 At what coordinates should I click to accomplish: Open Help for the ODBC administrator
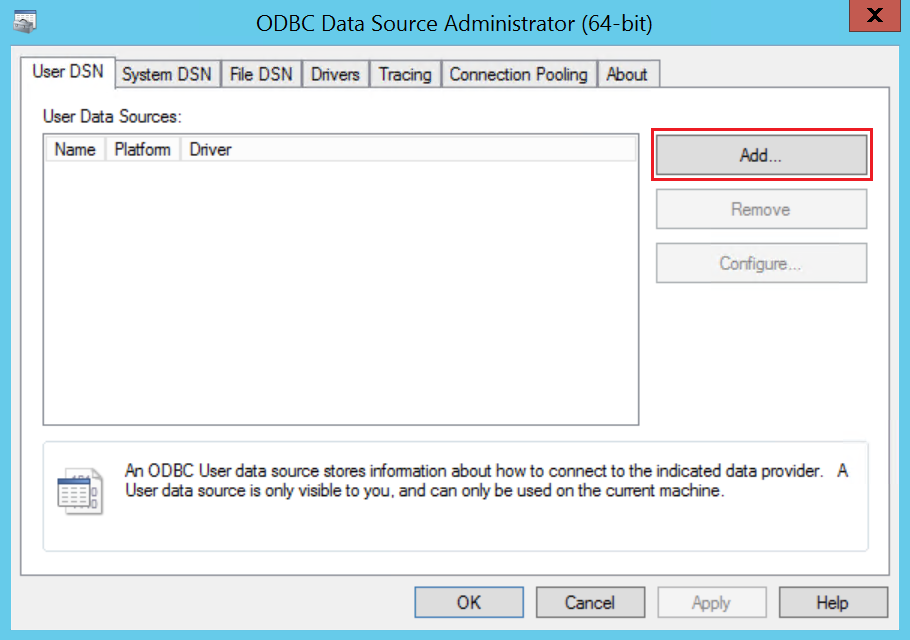point(832,602)
